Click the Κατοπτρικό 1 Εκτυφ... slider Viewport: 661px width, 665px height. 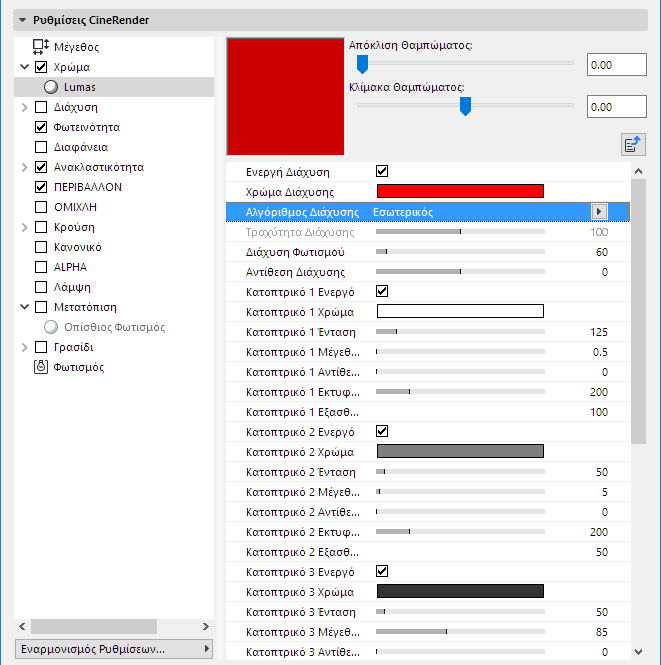[460, 391]
